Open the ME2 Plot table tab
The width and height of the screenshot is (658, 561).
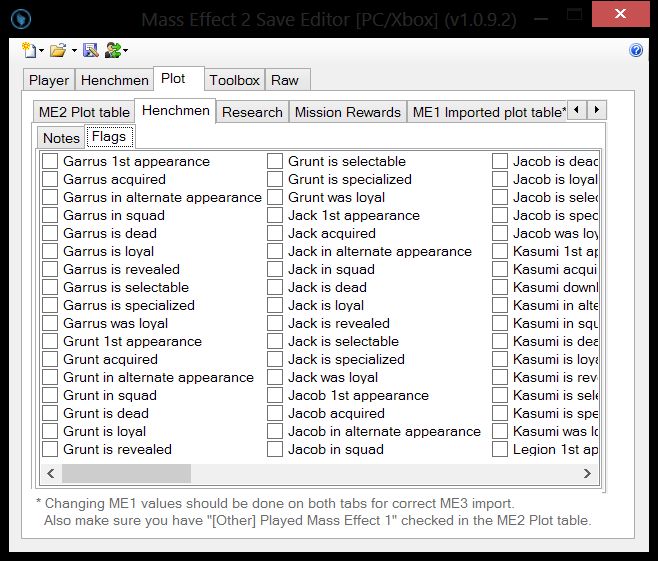click(84, 112)
